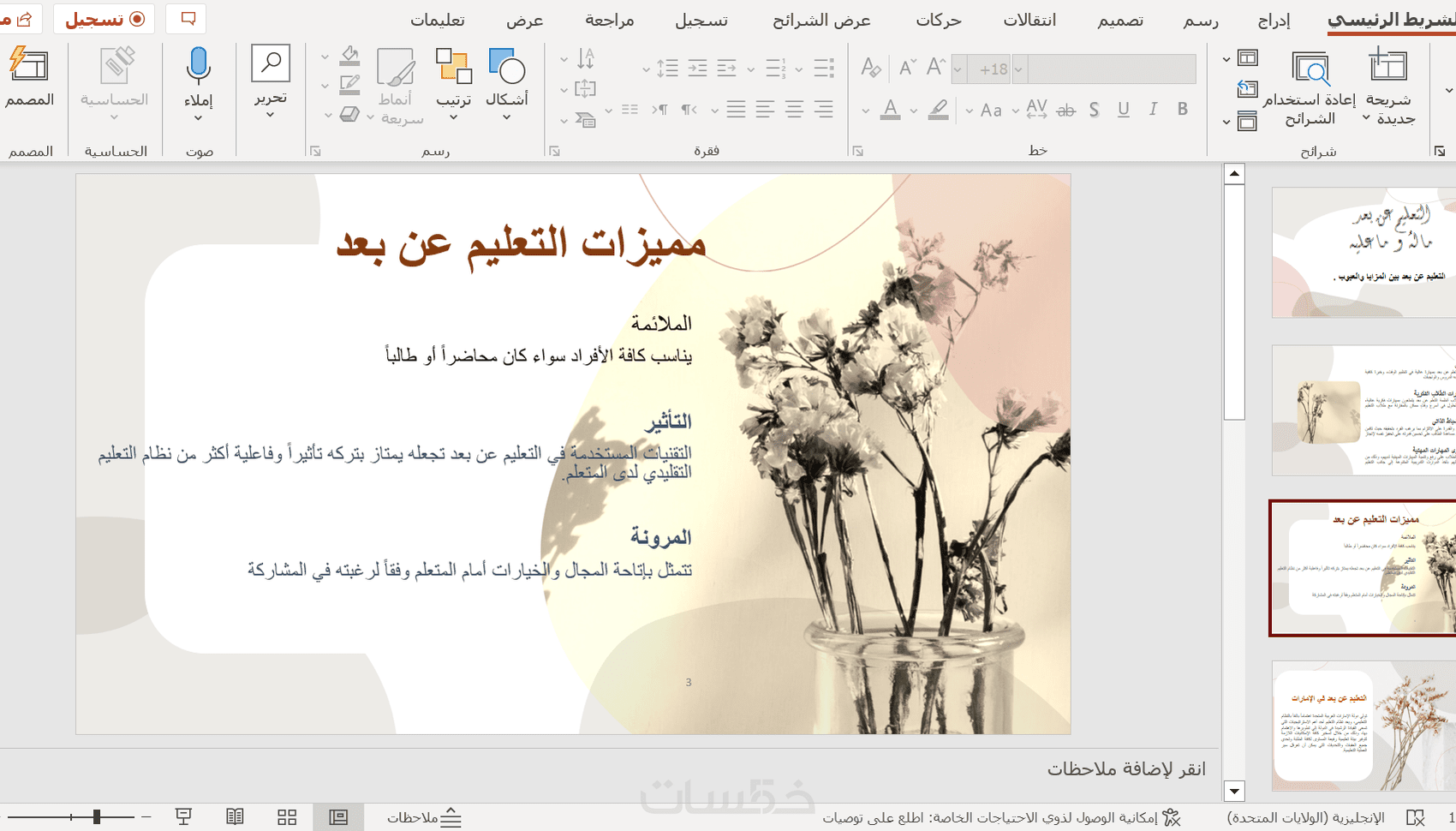Open the Designer (المصمم) pane
Viewport: 1456px width, 831px height.
coord(29,77)
